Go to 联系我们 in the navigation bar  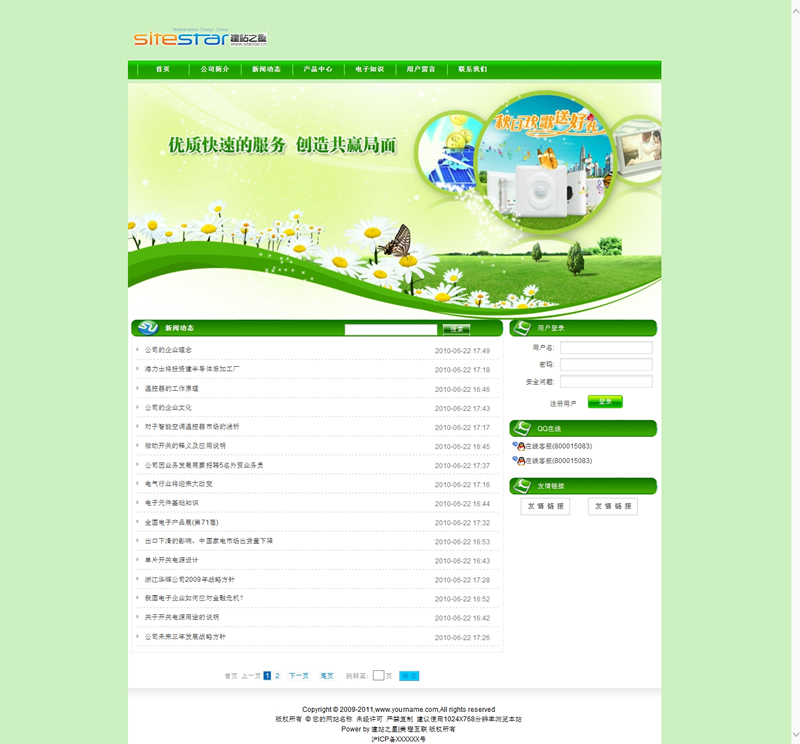(472, 70)
